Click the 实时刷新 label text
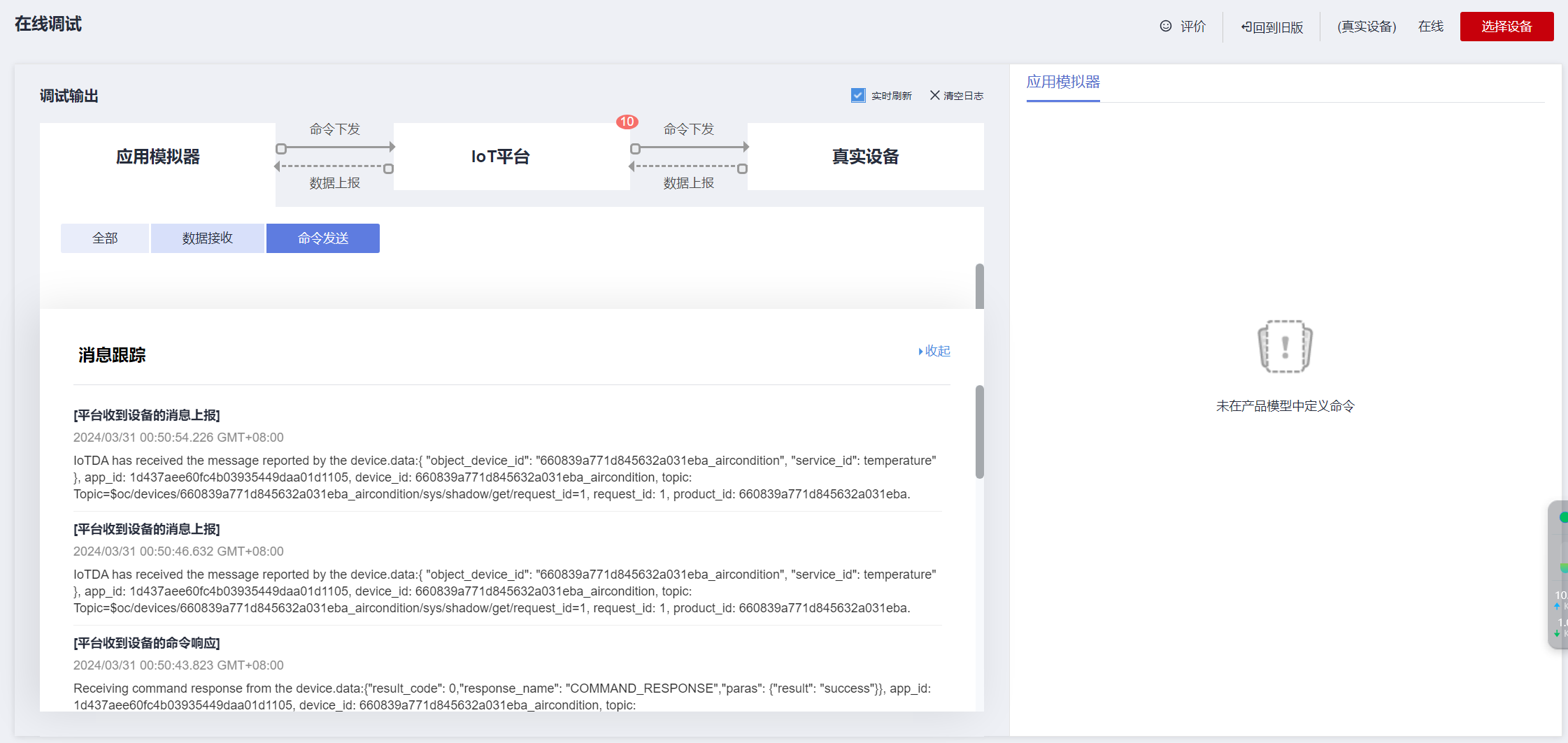Image resolution: width=1568 pixels, height=743 pixels. coord(892,96)
